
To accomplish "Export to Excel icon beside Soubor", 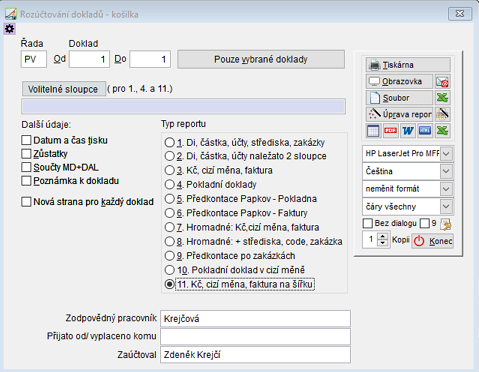I will tap(442, 98).
